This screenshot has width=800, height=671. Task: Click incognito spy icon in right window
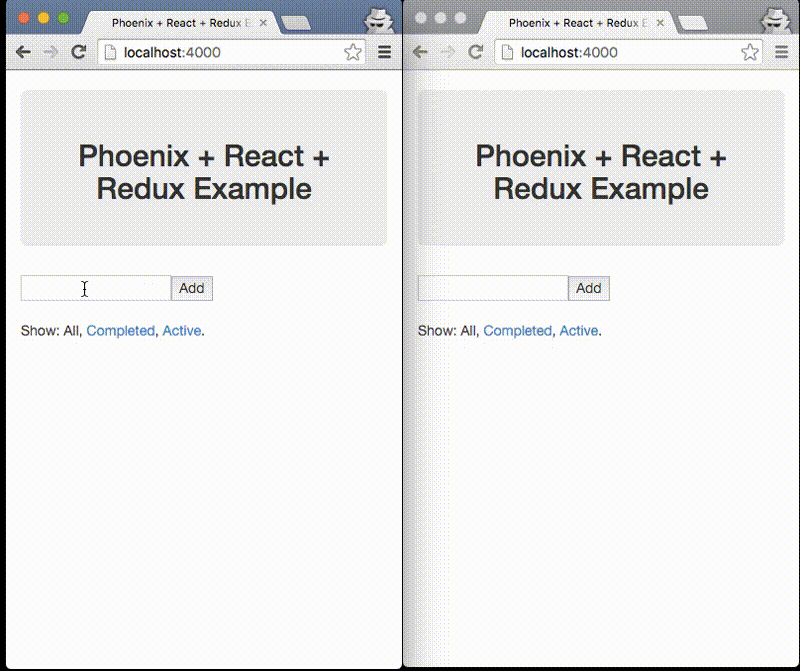pyautogui.click(x=776, y=20)
